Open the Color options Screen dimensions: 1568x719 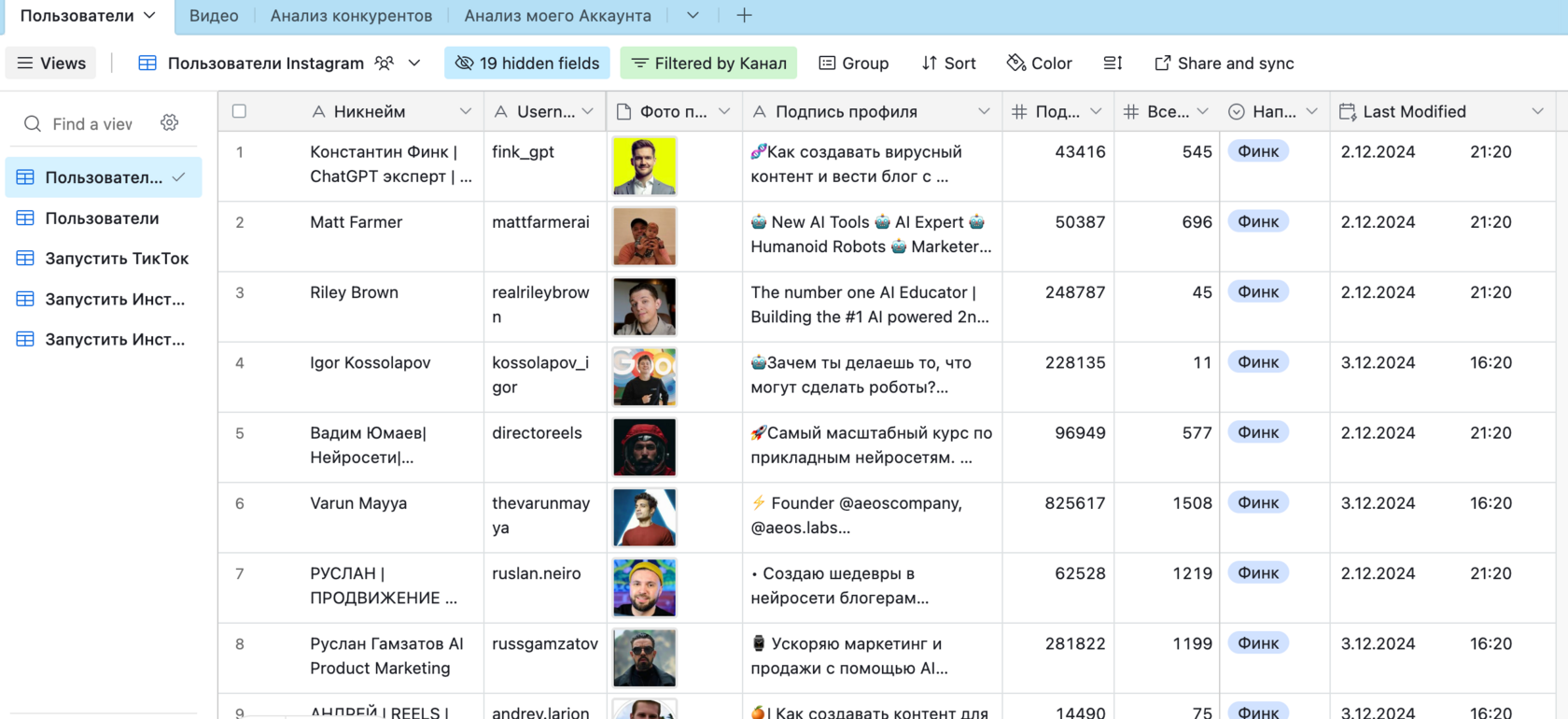click(x=1040, y=63)
